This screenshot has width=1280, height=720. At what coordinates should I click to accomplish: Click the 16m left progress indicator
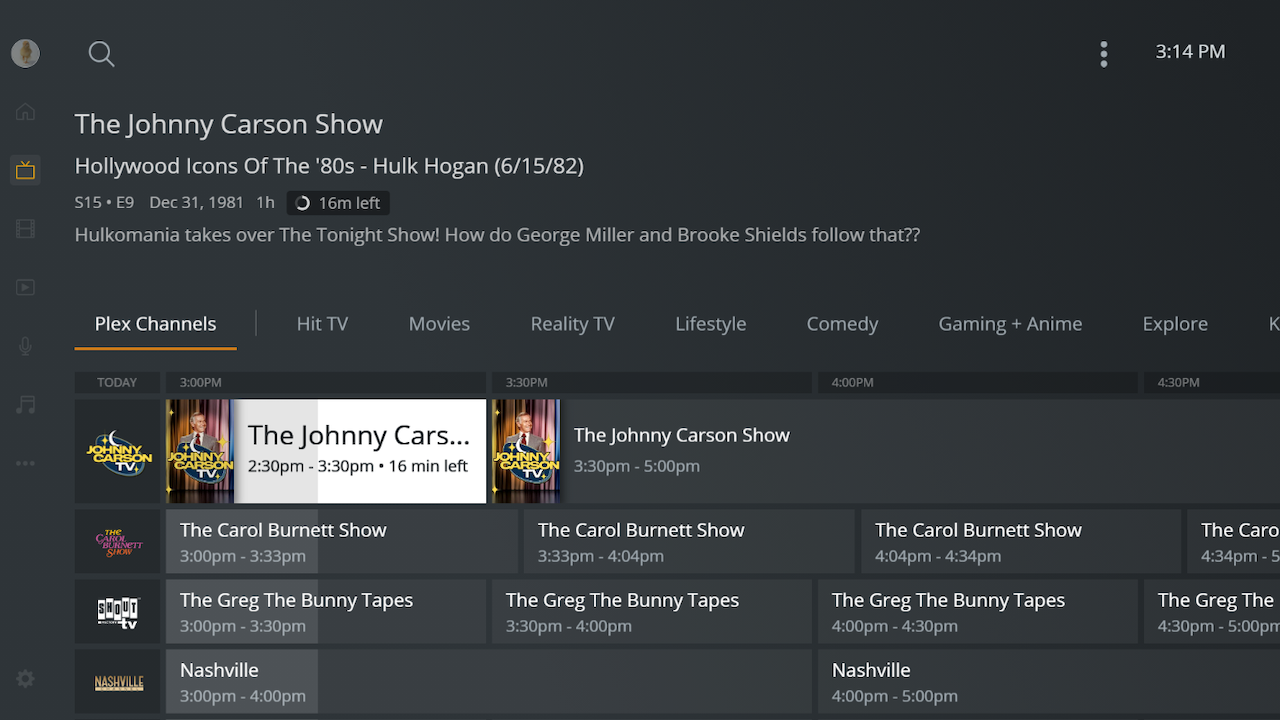tap(338, 202)
